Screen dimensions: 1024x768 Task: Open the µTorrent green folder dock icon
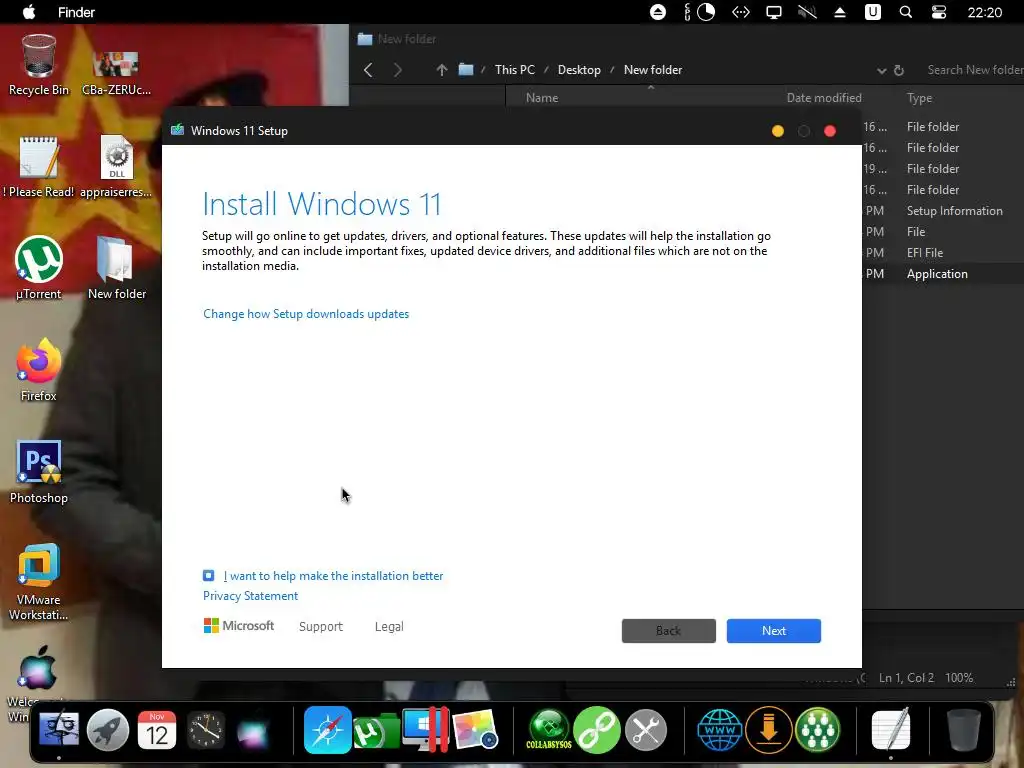(x=377, y=731)
